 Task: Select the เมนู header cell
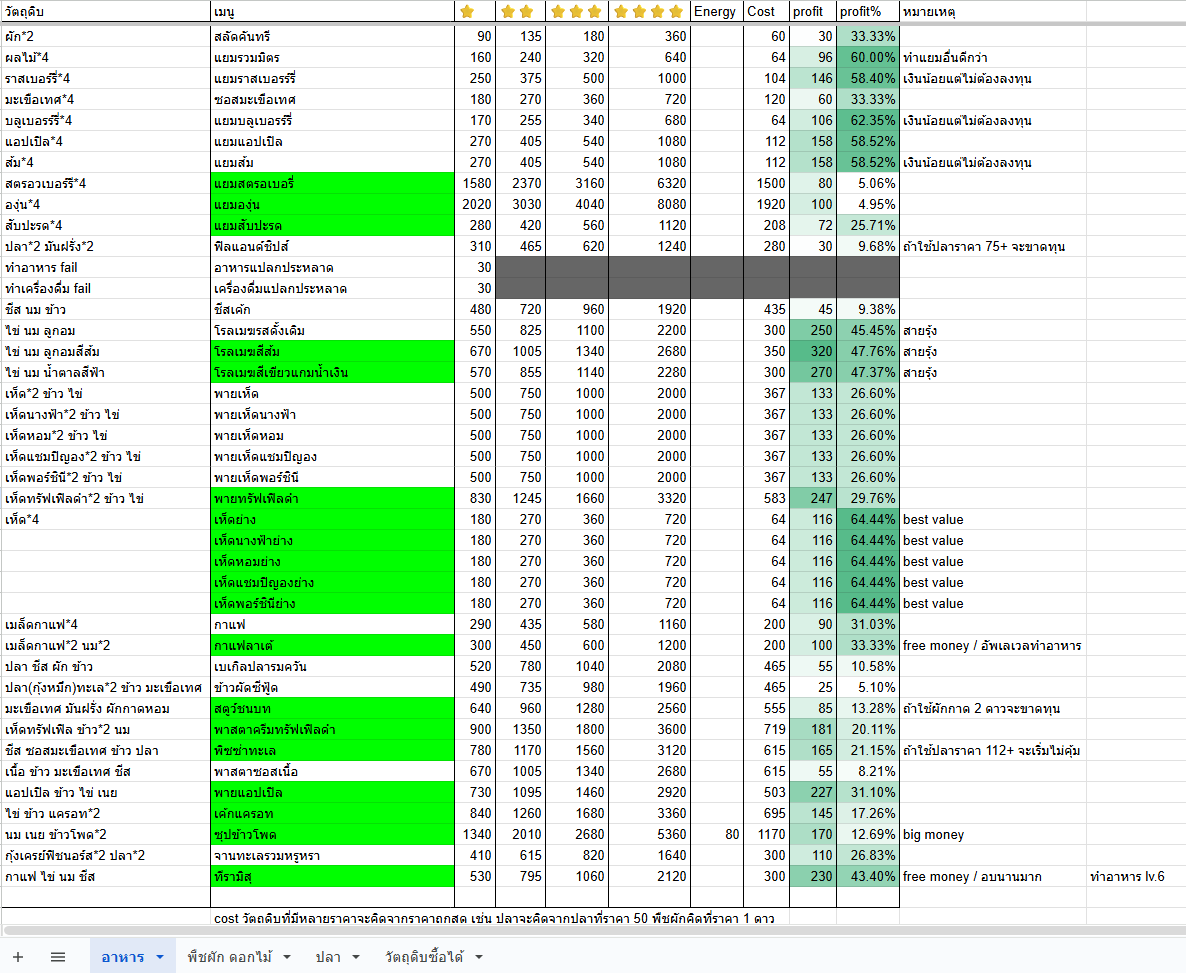pos(333,11)
